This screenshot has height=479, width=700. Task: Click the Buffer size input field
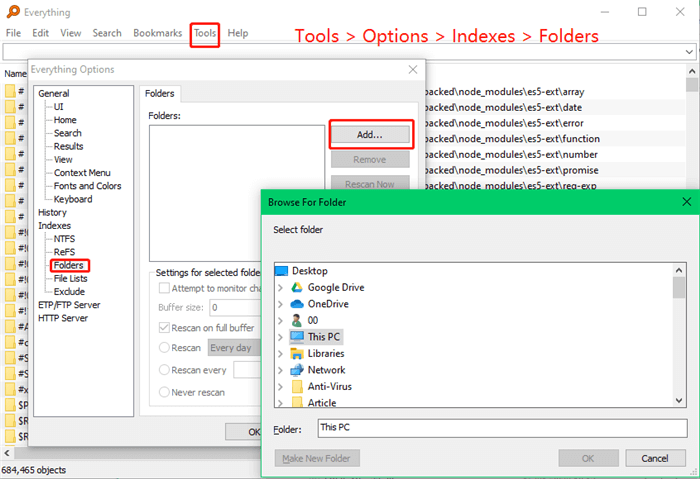[236, 308]
